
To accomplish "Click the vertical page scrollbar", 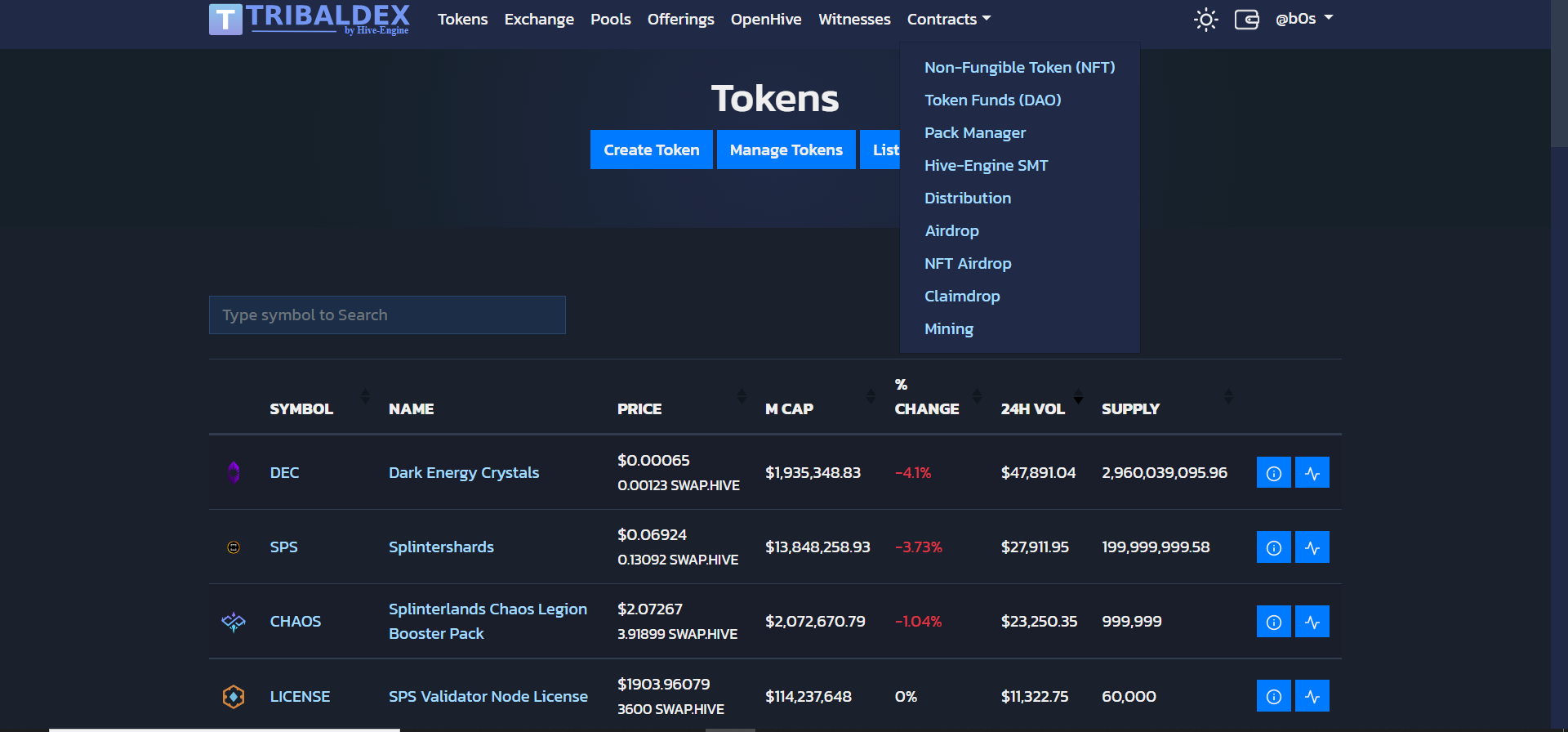I will pyautogui.click(x=1559, y=74).
